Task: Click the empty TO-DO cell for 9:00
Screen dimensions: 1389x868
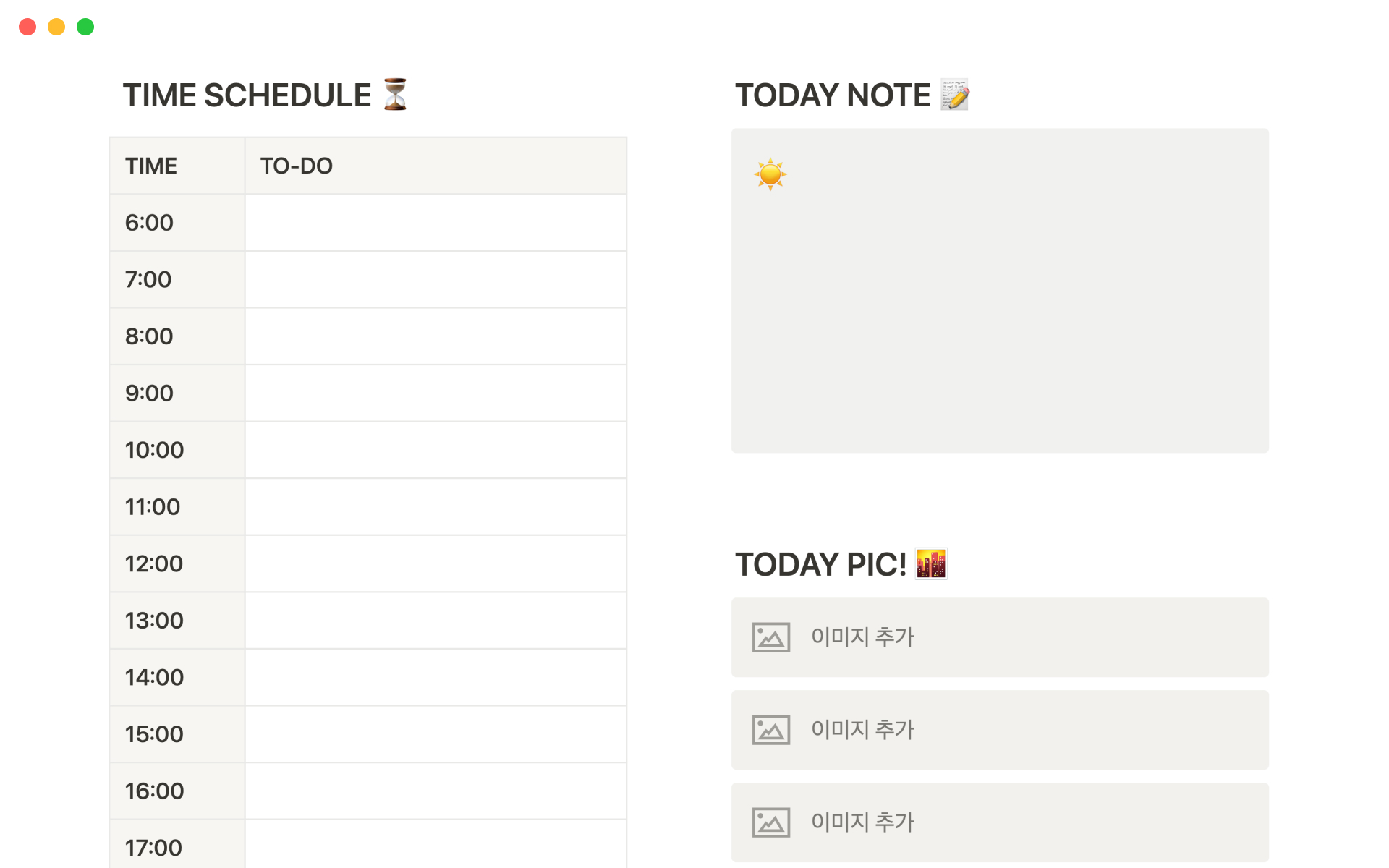Action: point(436,393)
